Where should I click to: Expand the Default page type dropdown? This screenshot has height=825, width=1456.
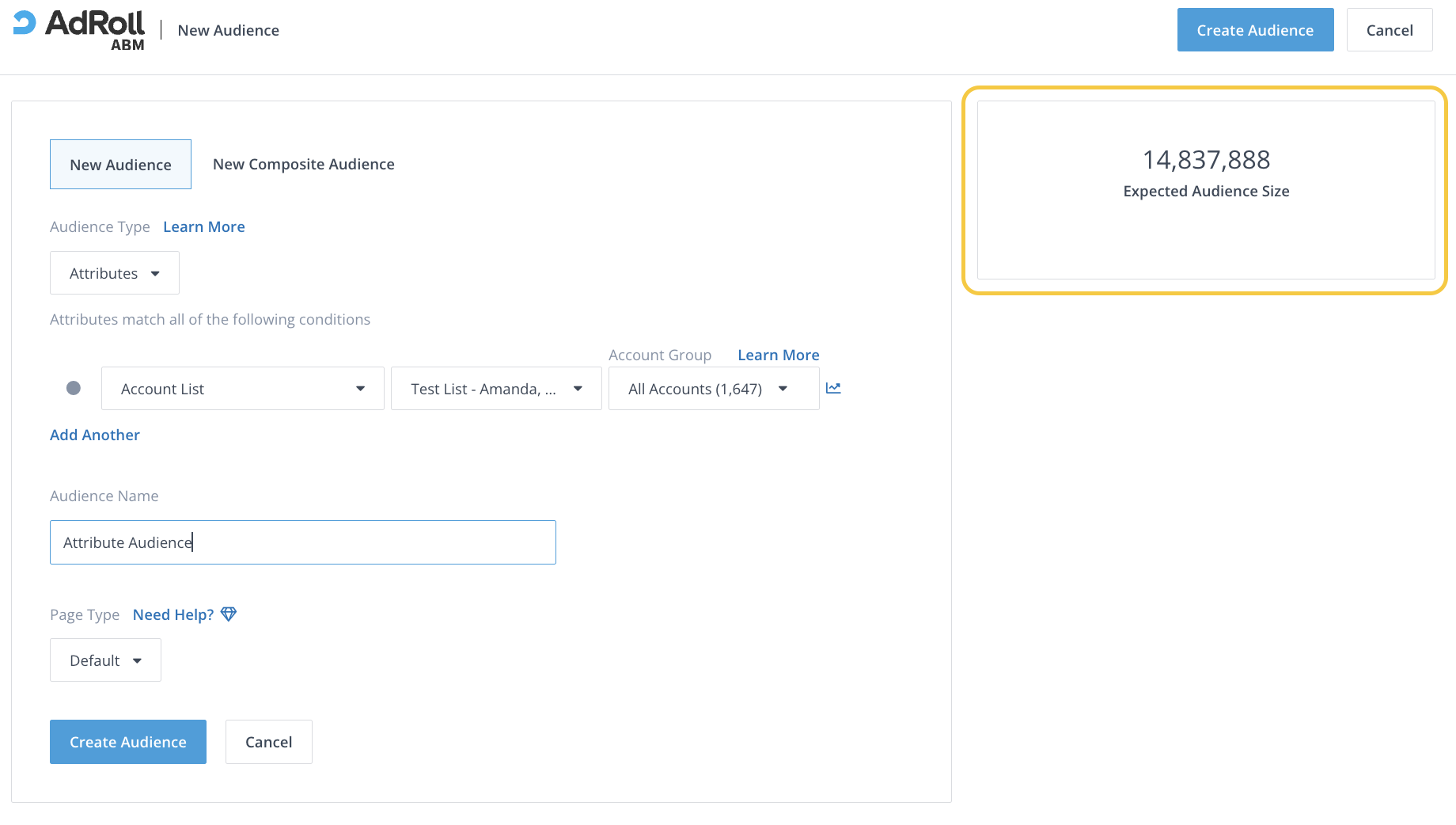coord(105,660)
